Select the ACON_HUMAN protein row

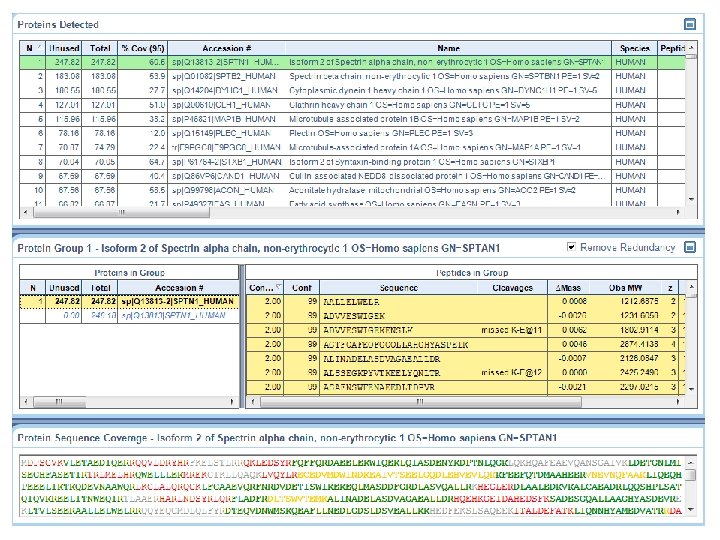[x=352, y=190]
